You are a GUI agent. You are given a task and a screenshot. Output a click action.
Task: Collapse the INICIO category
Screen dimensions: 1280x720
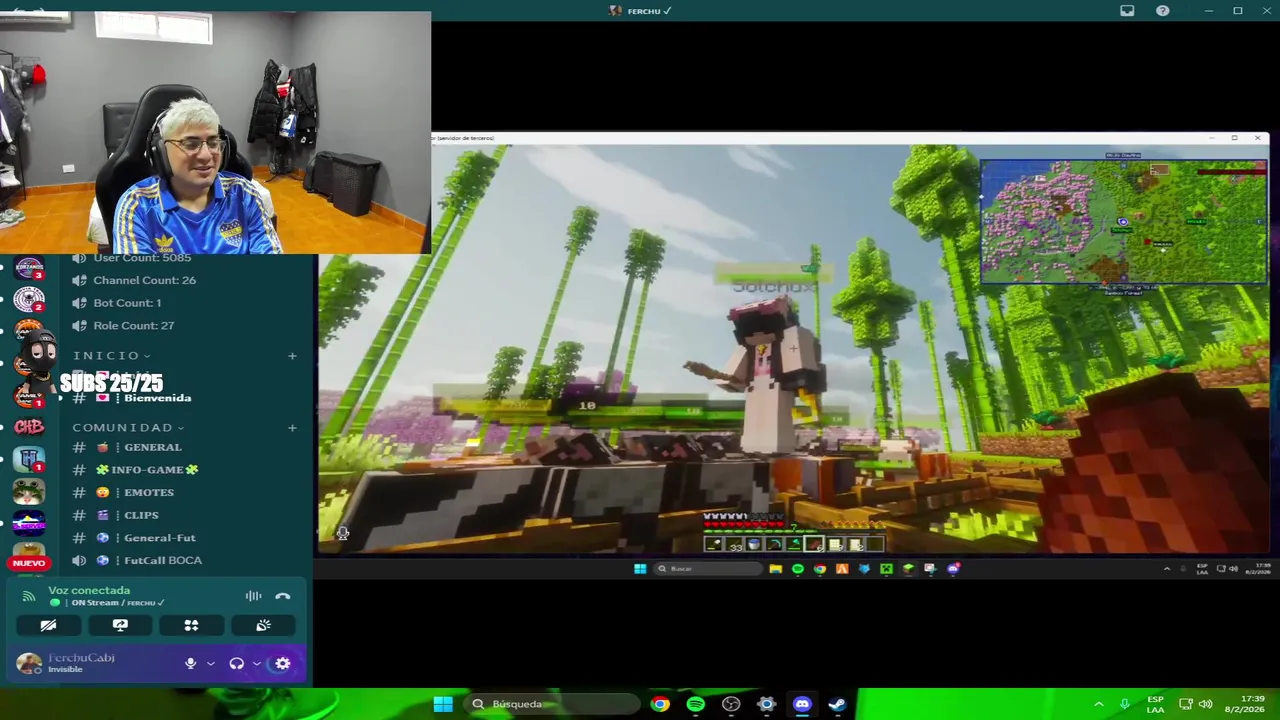(x=111, y=356)
